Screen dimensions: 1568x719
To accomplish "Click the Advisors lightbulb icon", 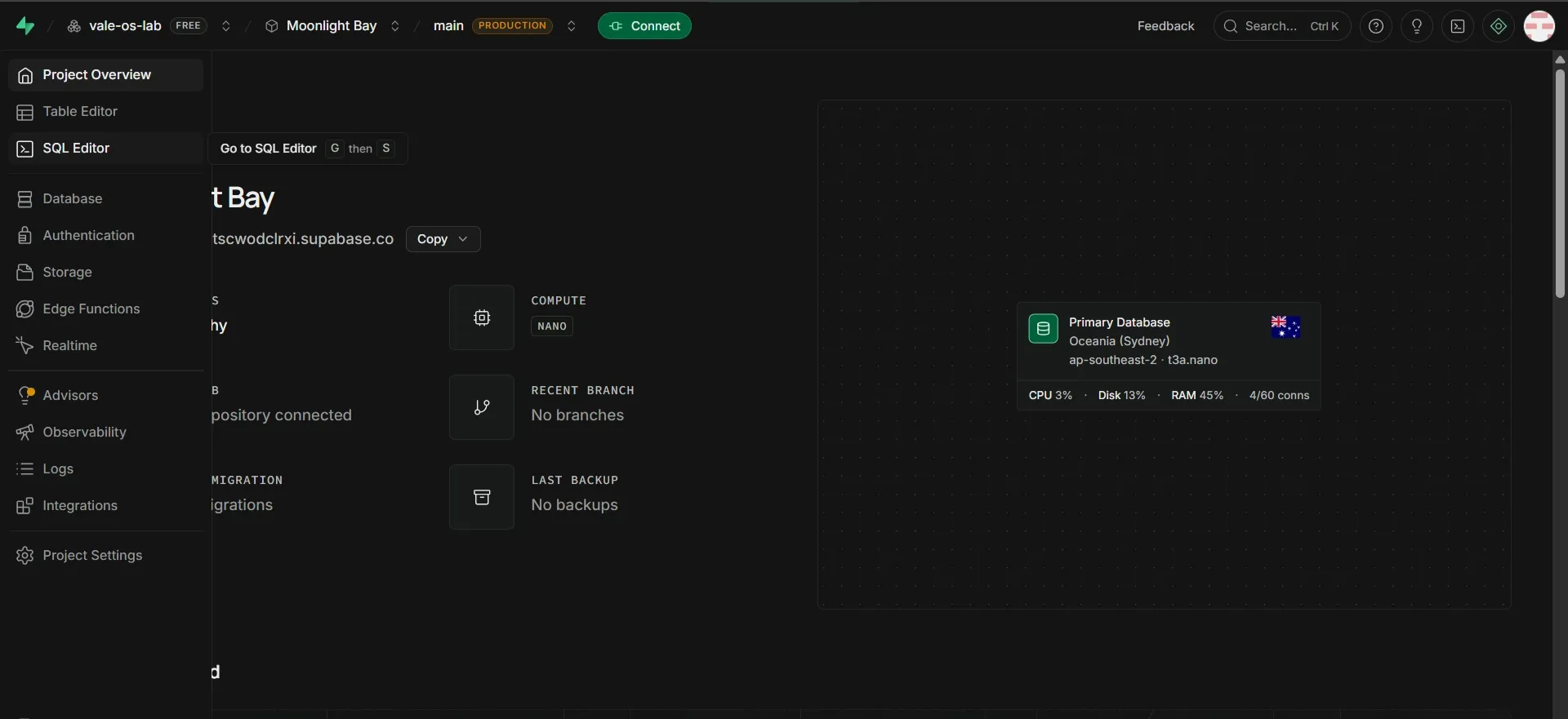I will 25,396.
